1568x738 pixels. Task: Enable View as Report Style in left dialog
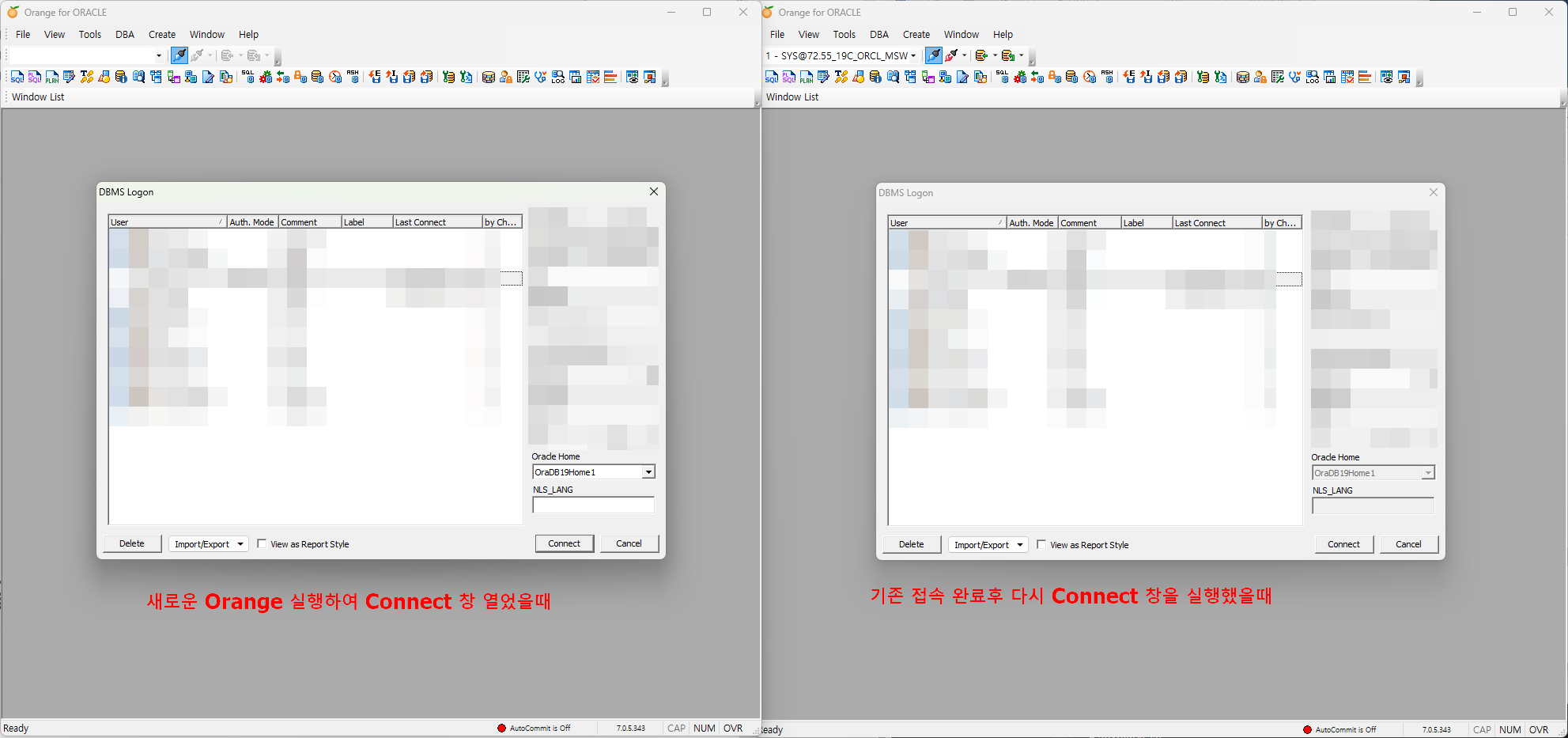point(262,543)
